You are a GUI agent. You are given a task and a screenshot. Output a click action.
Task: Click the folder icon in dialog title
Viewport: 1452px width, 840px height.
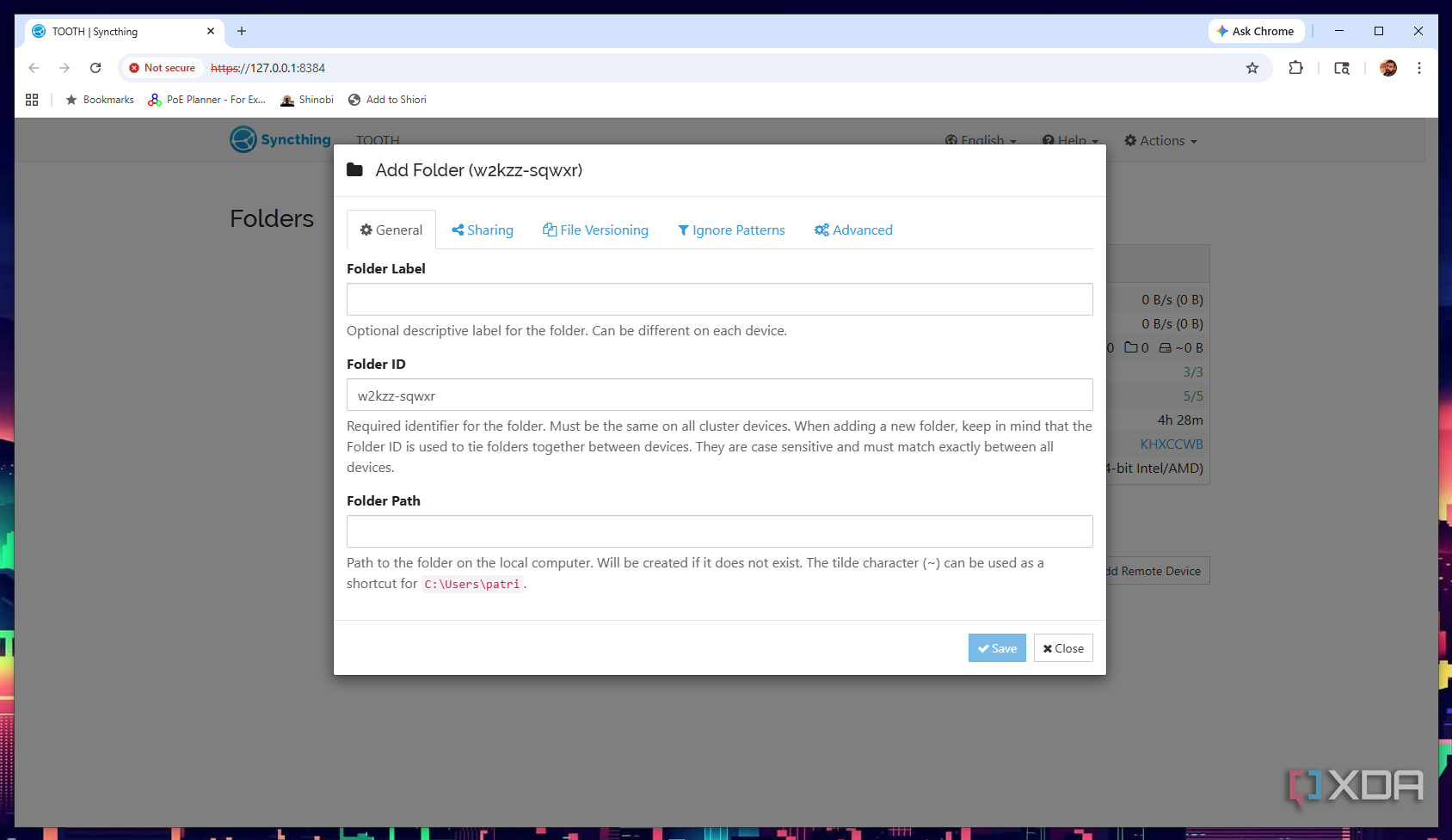354,169
